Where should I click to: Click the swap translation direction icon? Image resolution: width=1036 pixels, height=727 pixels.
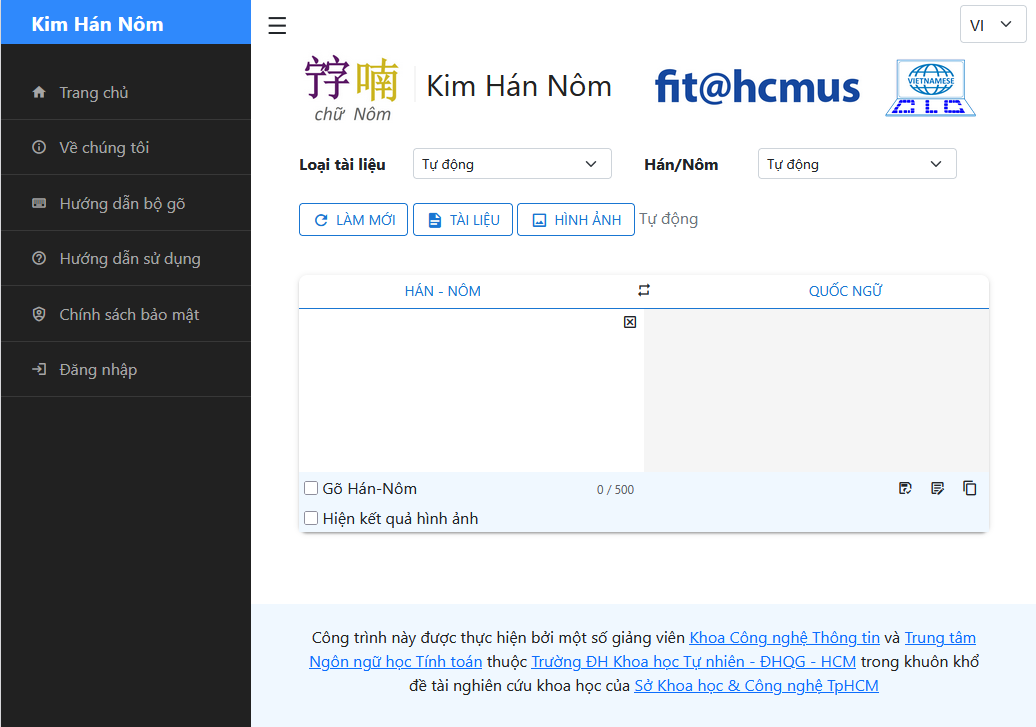coord(644,291)
